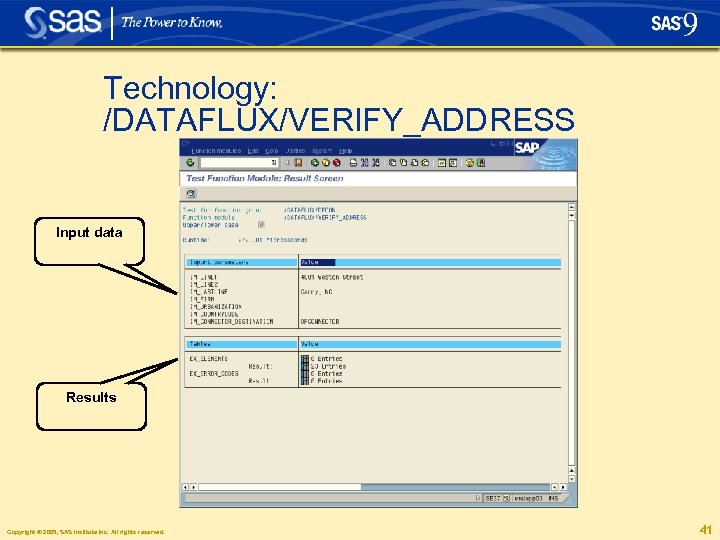Click the Import parameters column header
The height and width of the screenshot is (540, 720).
[242, 262]
